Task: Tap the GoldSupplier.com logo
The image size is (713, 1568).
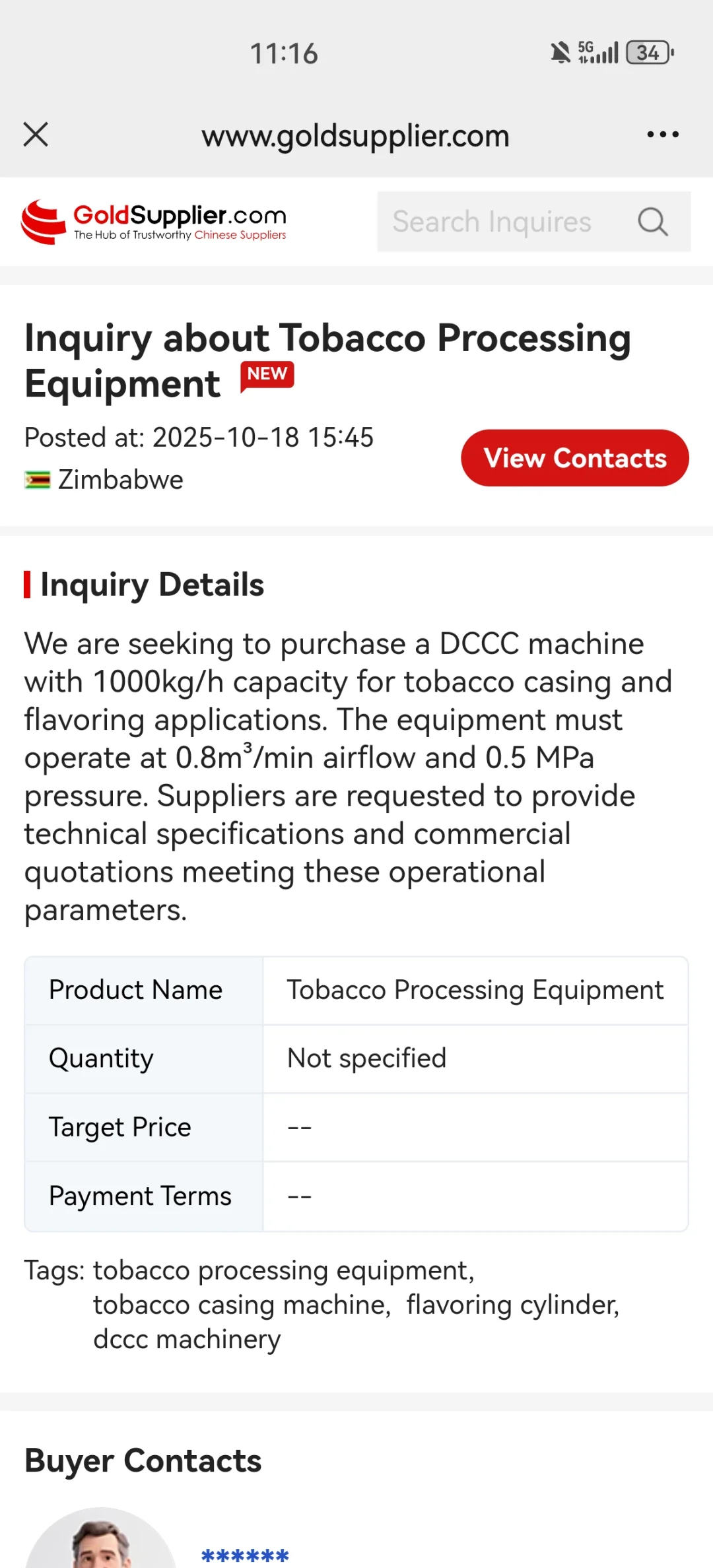Action: pos(154,222)
